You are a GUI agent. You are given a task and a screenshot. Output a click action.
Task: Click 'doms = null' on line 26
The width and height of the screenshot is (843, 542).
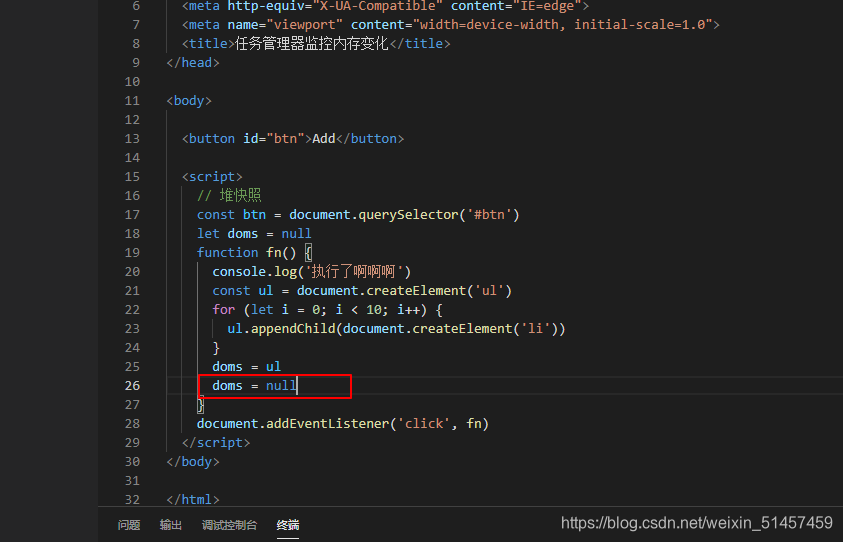254,386
